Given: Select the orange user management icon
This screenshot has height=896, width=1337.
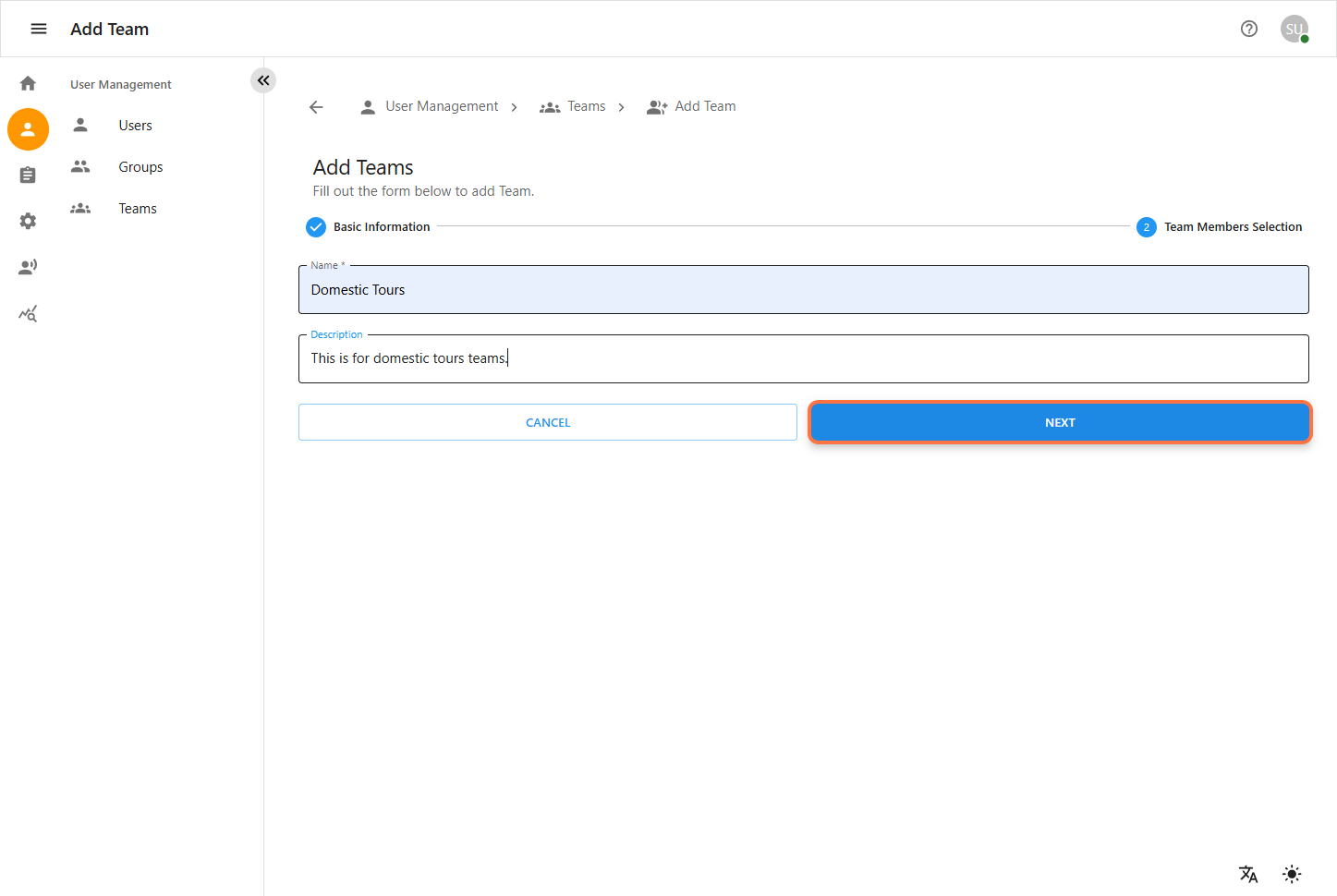Looking at the screenshot, I should tap(28, 129).
